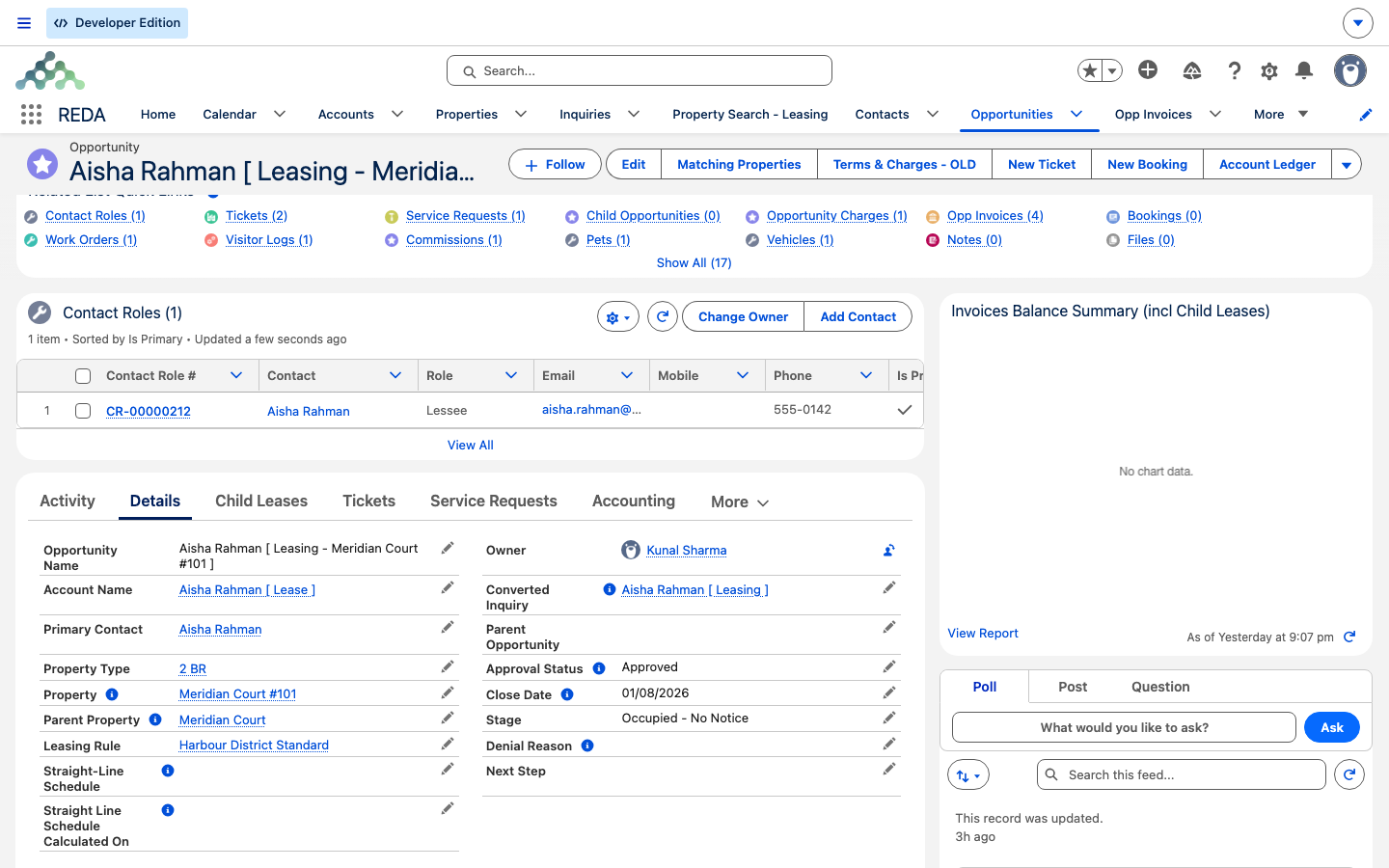Open the Role column menu chevron

click(511, 375)
